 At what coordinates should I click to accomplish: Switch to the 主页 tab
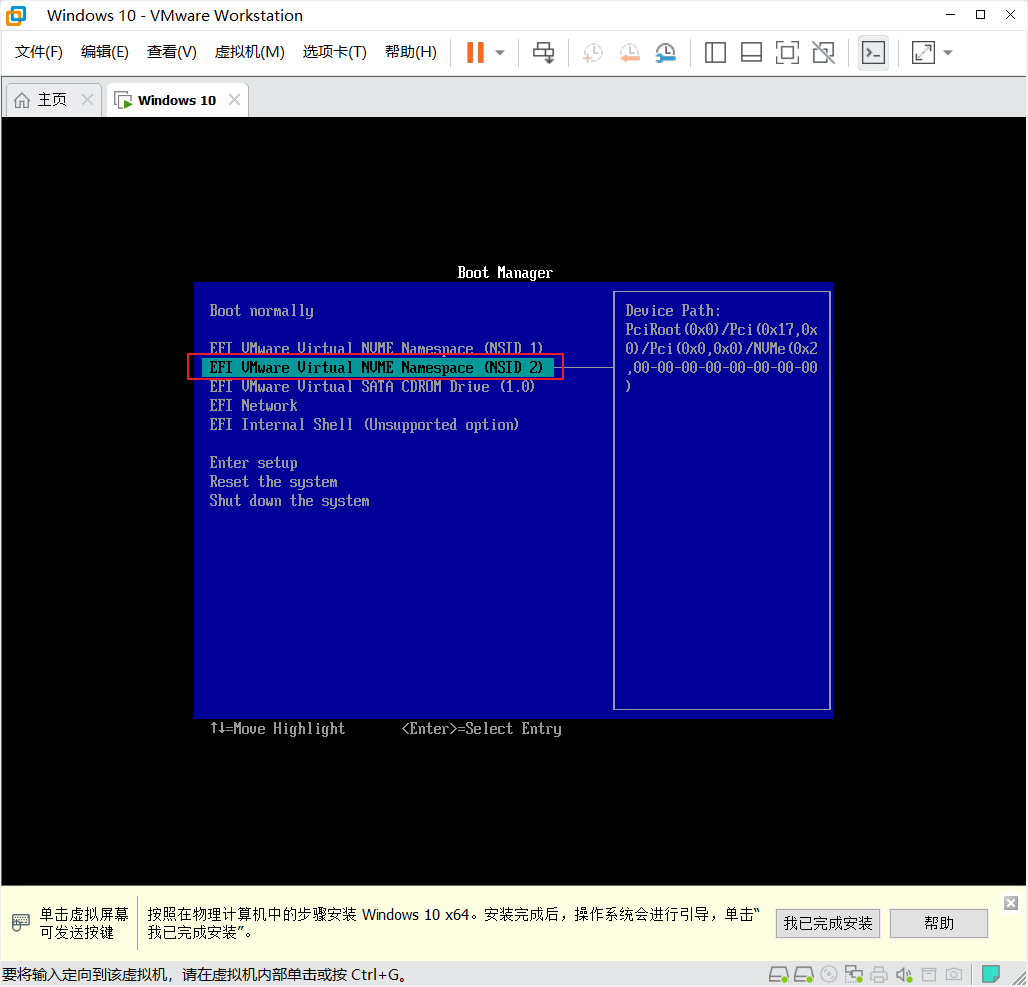click(x=52, y=100)
